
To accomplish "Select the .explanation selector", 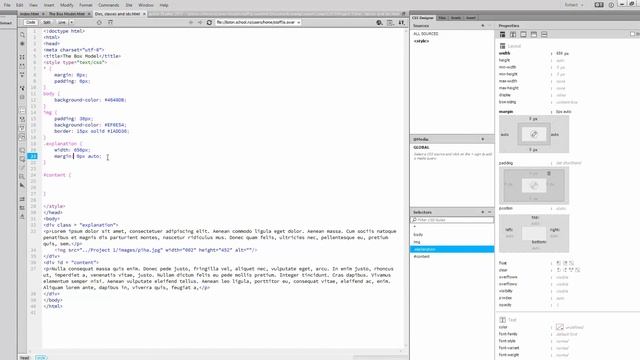I will click(x=452, y=249).
